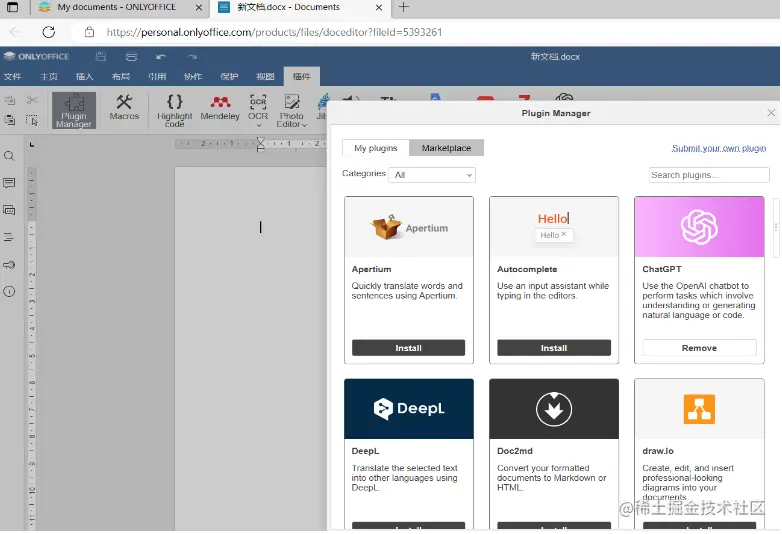Click Submit your own plugin link
The image size is (782, 534).
pyautogui.click(x=719, y=148)
